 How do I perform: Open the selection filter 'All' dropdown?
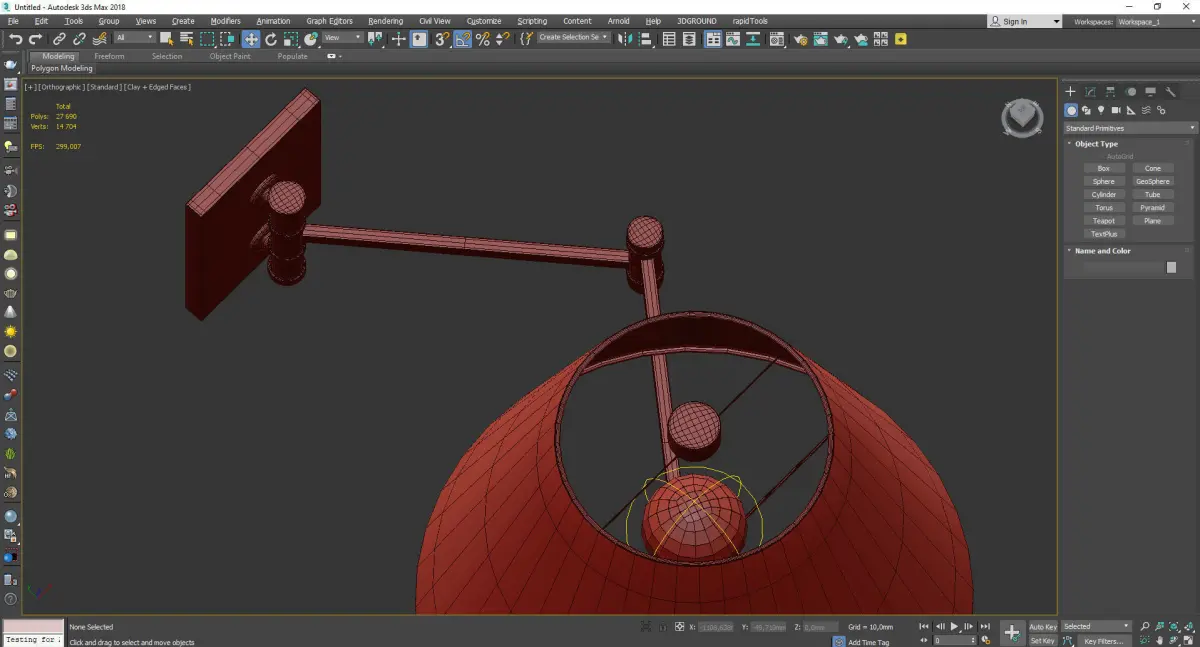(134, 38)
